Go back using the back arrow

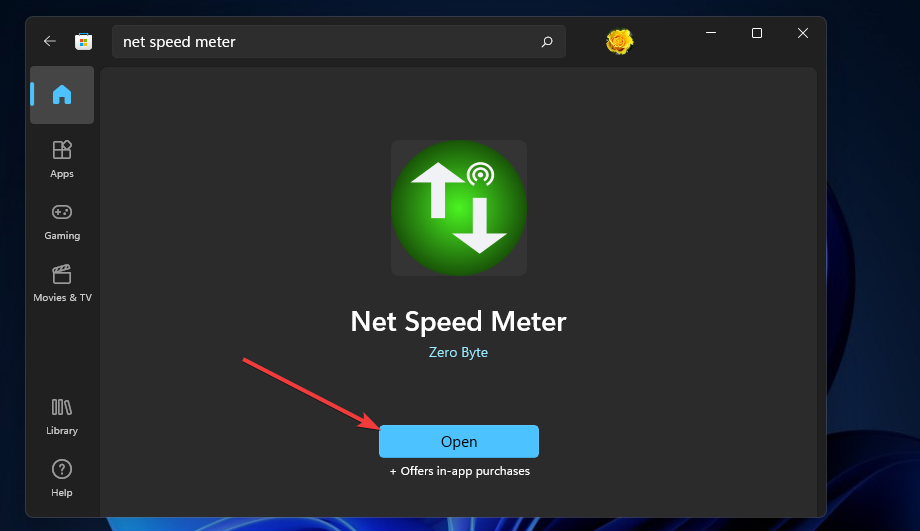tap(49, 41)
